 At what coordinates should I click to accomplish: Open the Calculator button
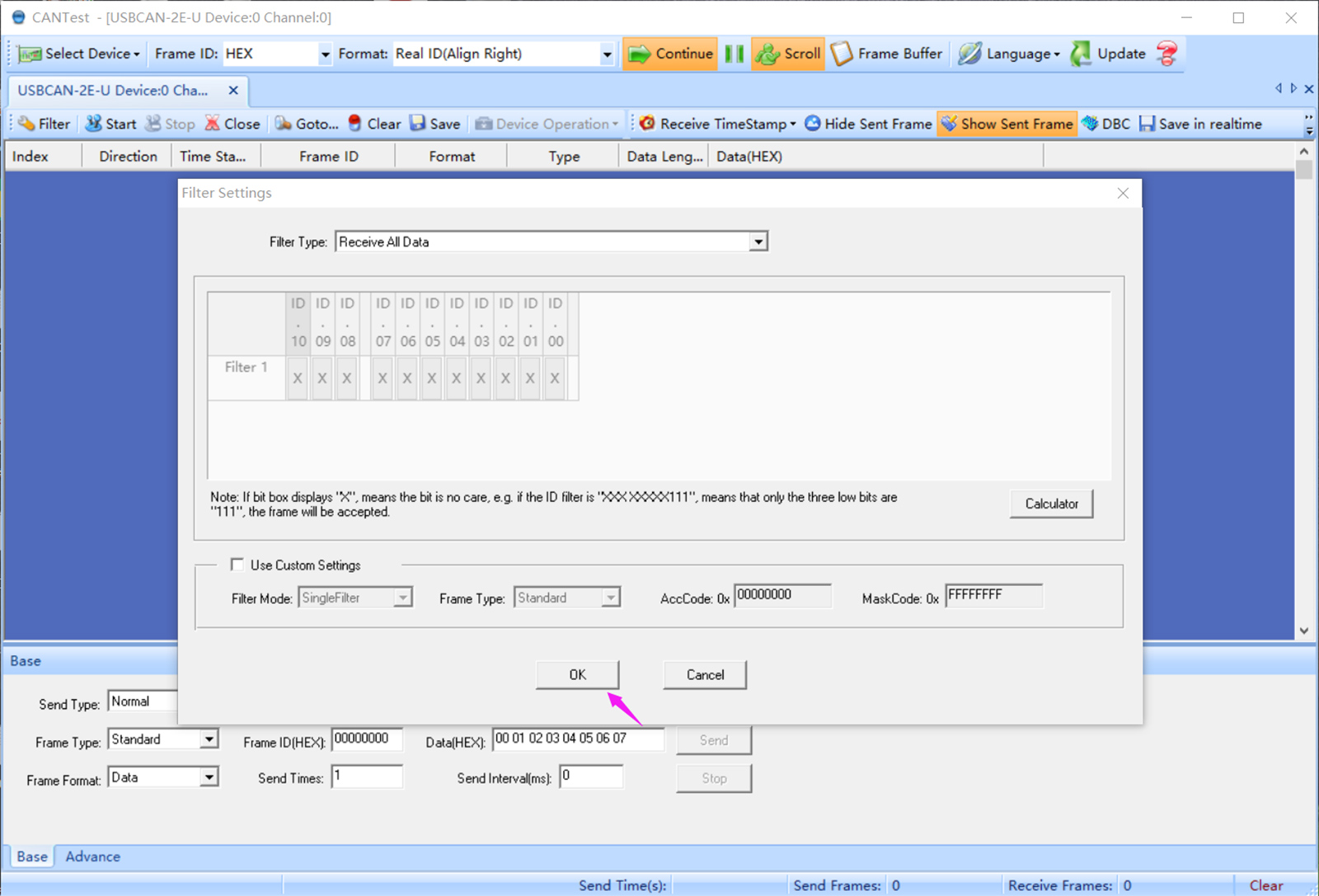coord(1051,504)
